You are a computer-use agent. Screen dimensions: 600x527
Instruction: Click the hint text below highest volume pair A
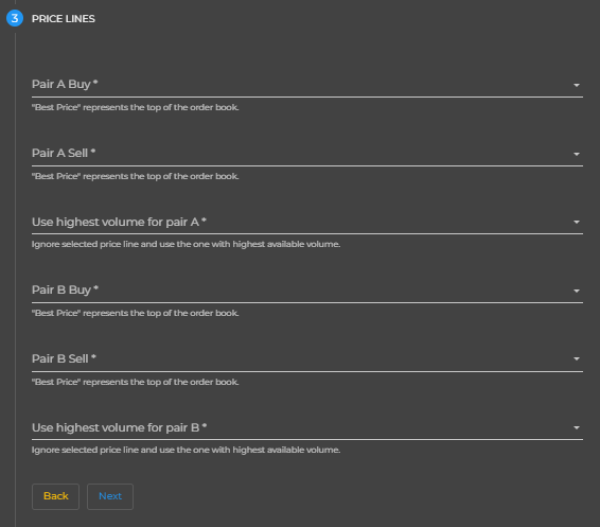coord(186,244)
